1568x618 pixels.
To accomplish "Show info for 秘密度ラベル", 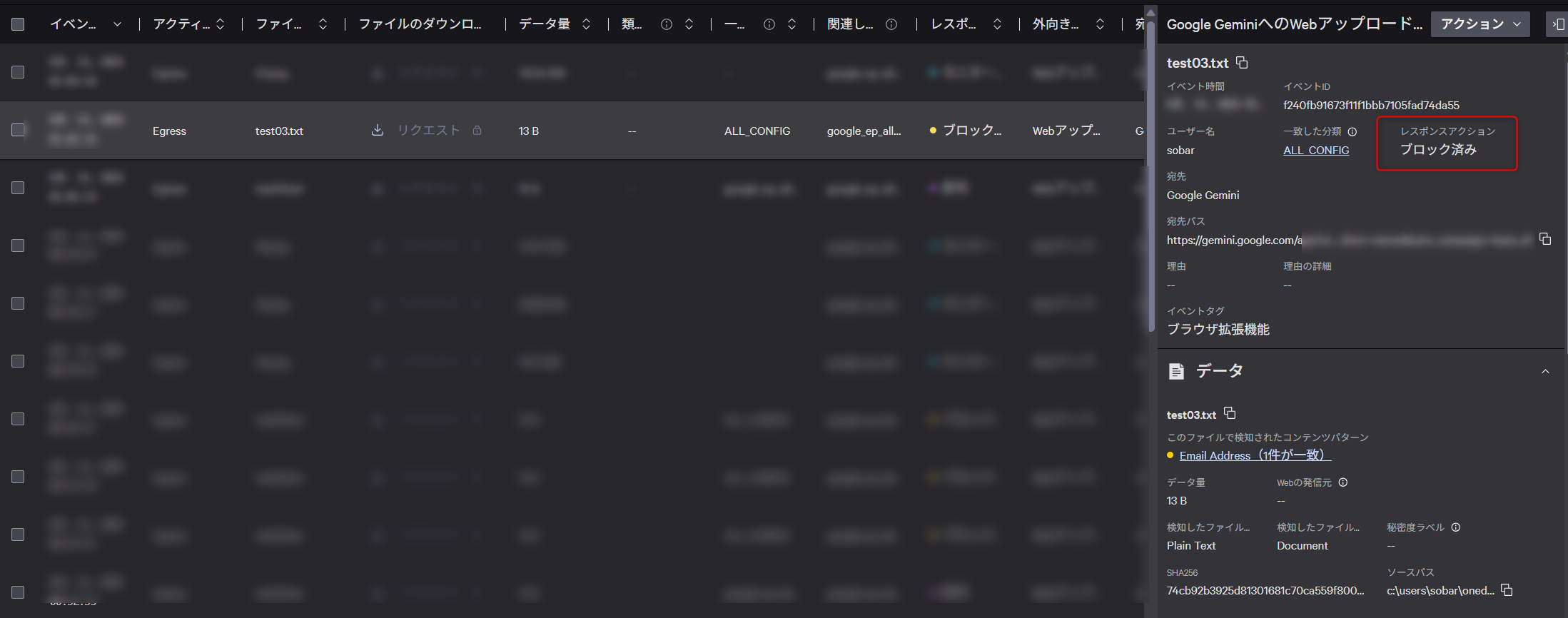I will 1456,527.
